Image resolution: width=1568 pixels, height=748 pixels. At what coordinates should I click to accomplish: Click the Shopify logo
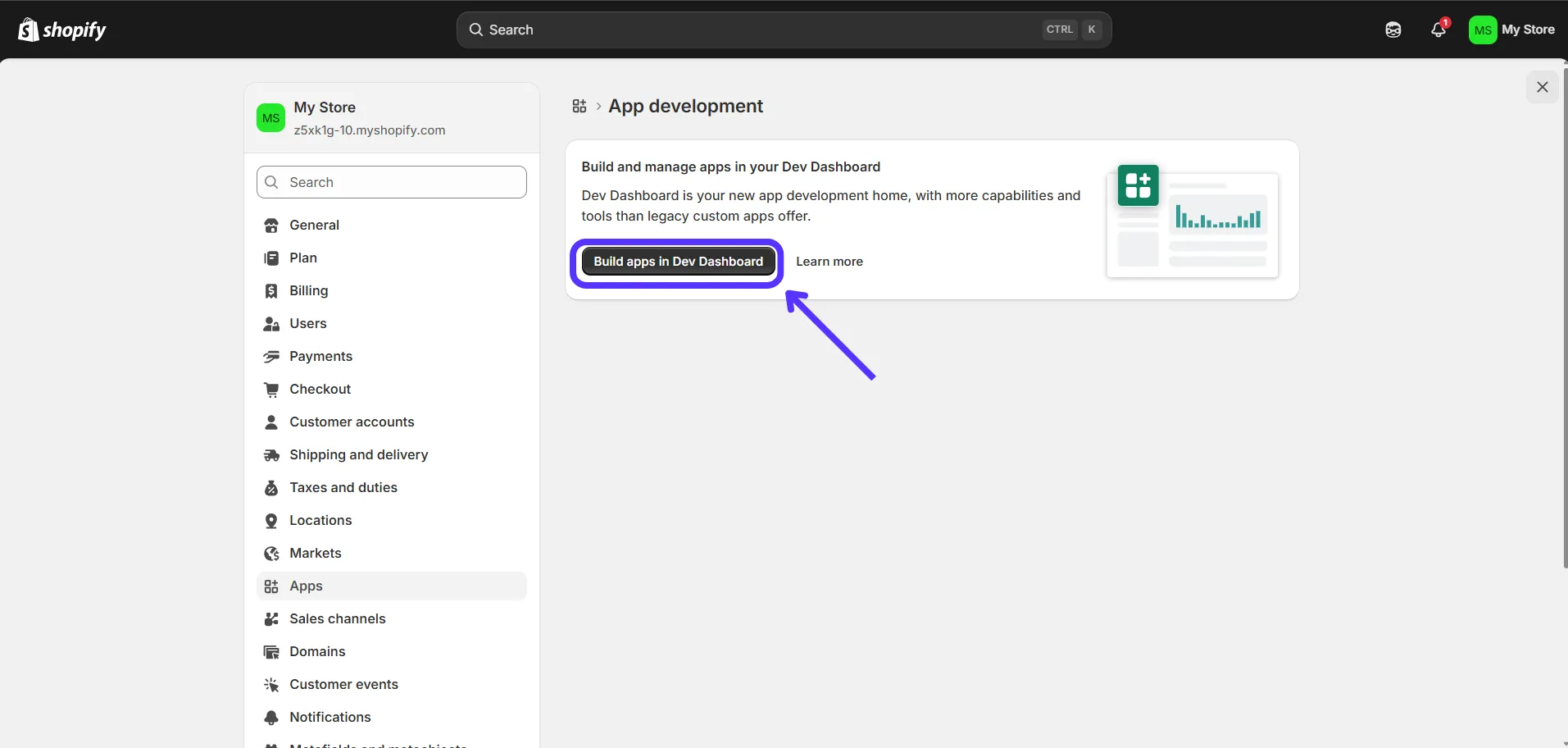[x=62, y=30]
